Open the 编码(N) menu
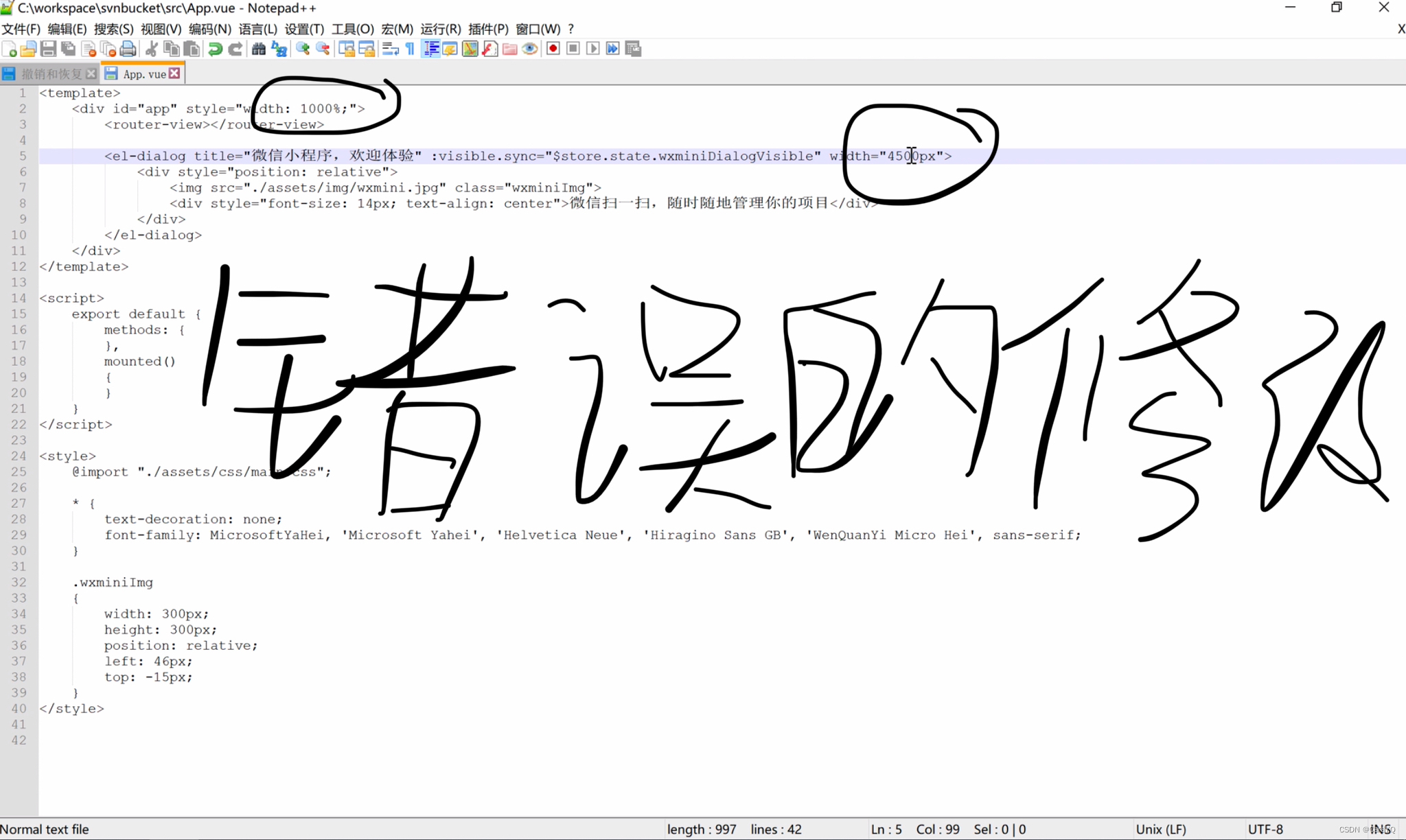Screen dimensions: 1406x840 point(210,29)
